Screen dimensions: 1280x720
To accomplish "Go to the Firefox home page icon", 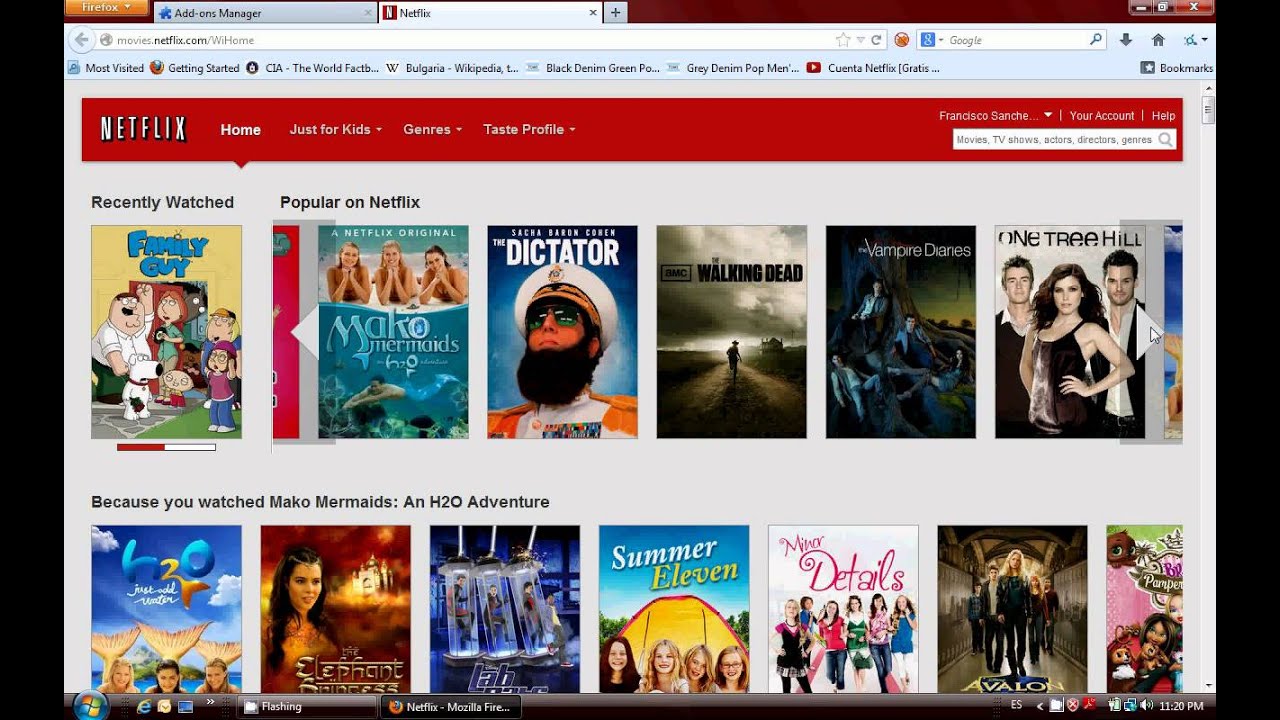I will (1158, 40).
